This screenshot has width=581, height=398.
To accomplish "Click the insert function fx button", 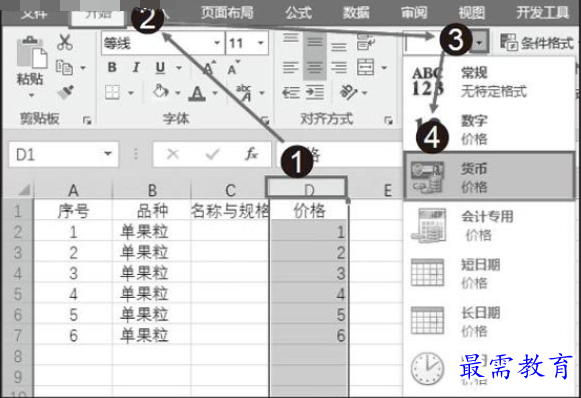I will [252, 153].
